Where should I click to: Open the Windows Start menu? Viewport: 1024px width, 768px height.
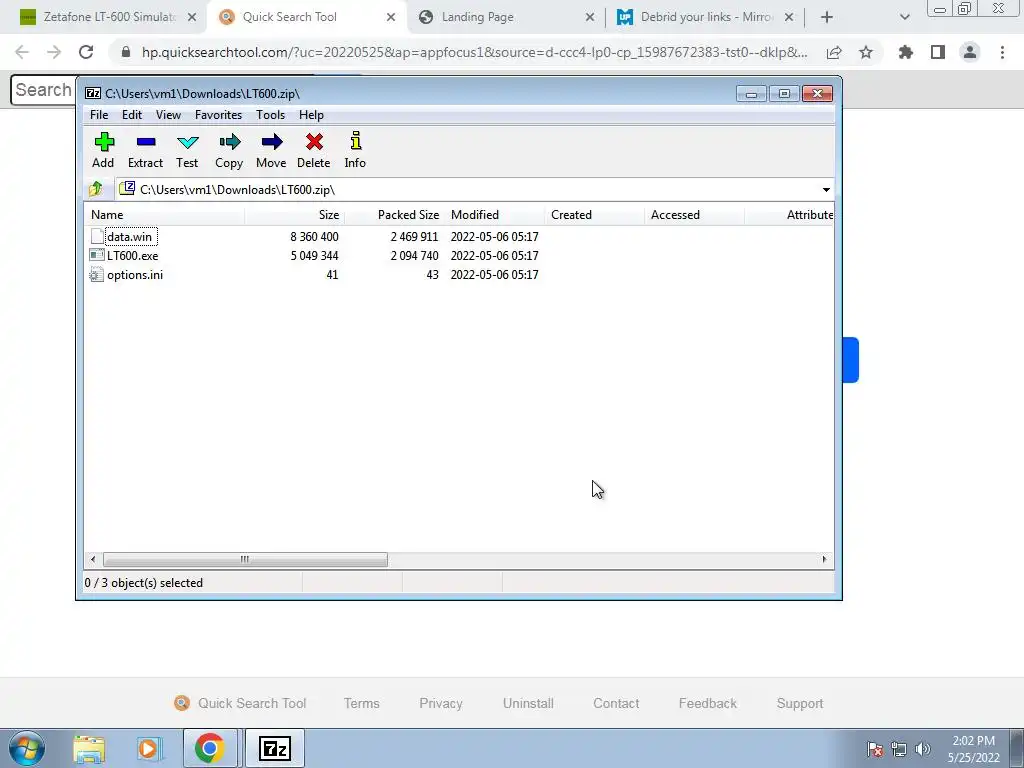[x=27, y=748]
